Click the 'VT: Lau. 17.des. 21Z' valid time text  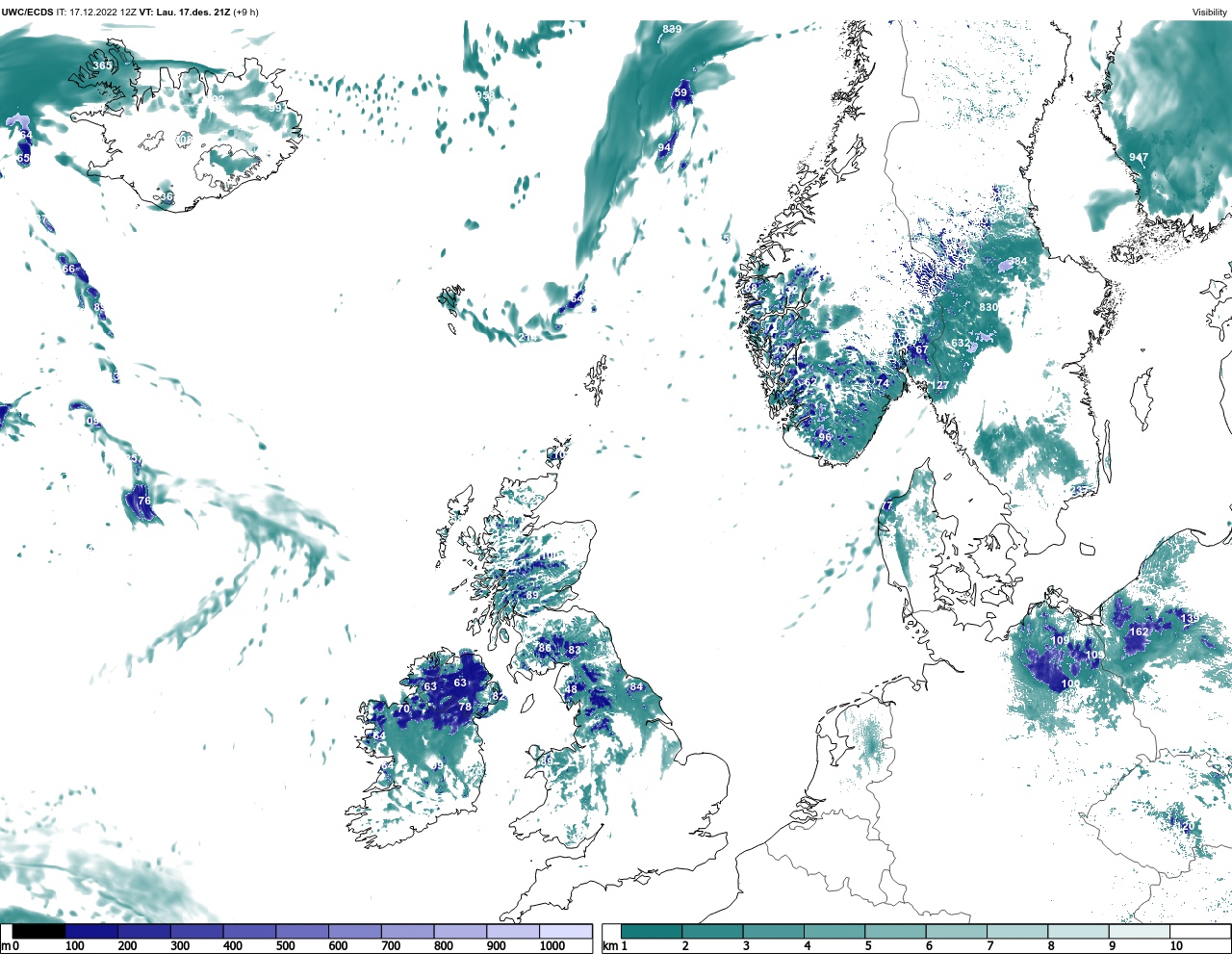(x=184, y=13)
